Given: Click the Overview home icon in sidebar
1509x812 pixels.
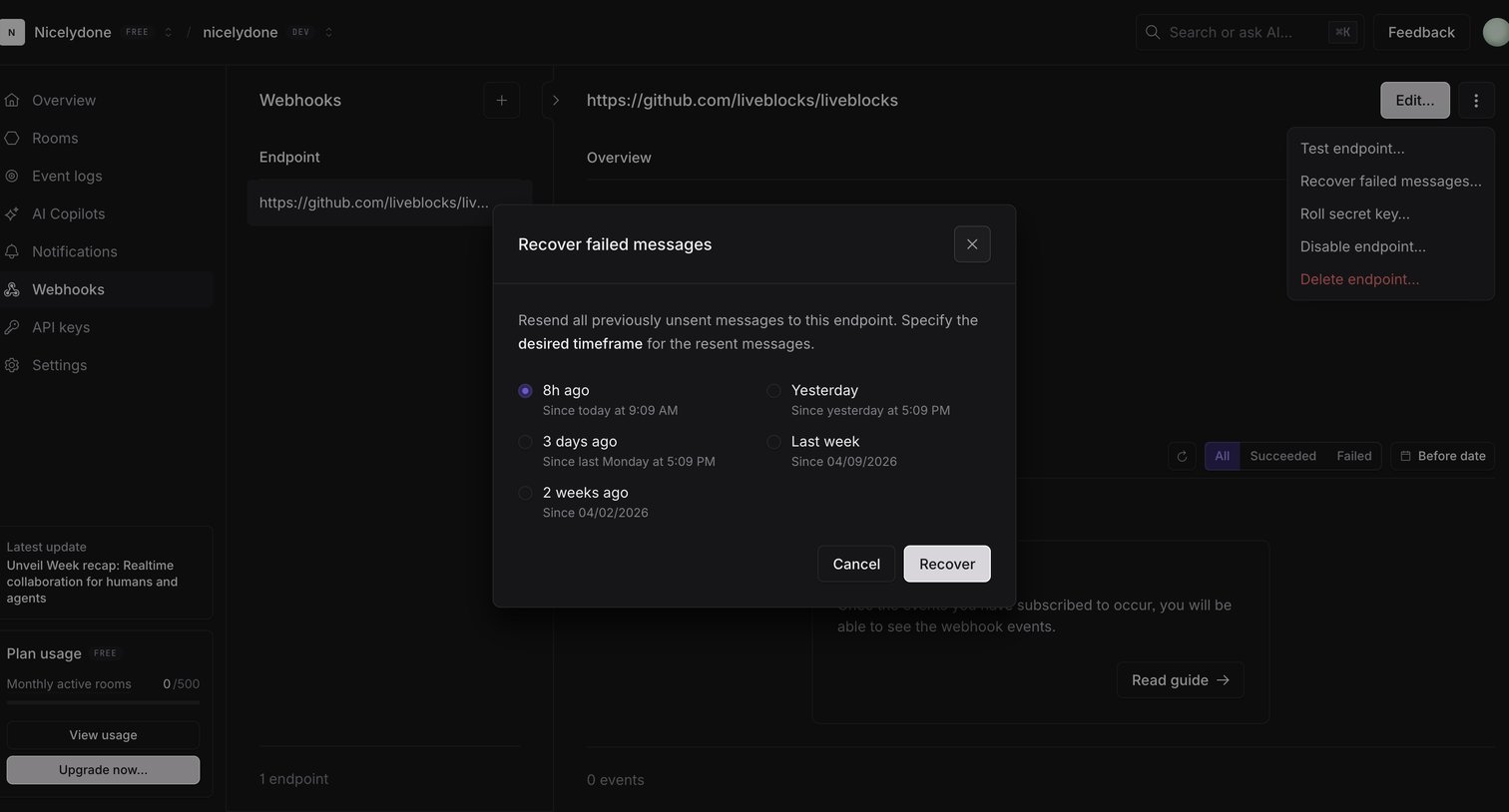Looking at the screenshot, I should [x=12, y=100].
